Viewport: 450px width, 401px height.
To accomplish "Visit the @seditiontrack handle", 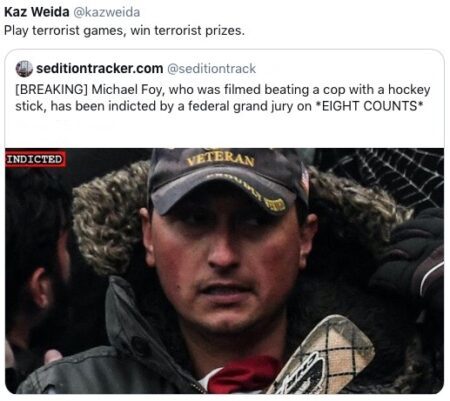I will (x=211, y=69).
